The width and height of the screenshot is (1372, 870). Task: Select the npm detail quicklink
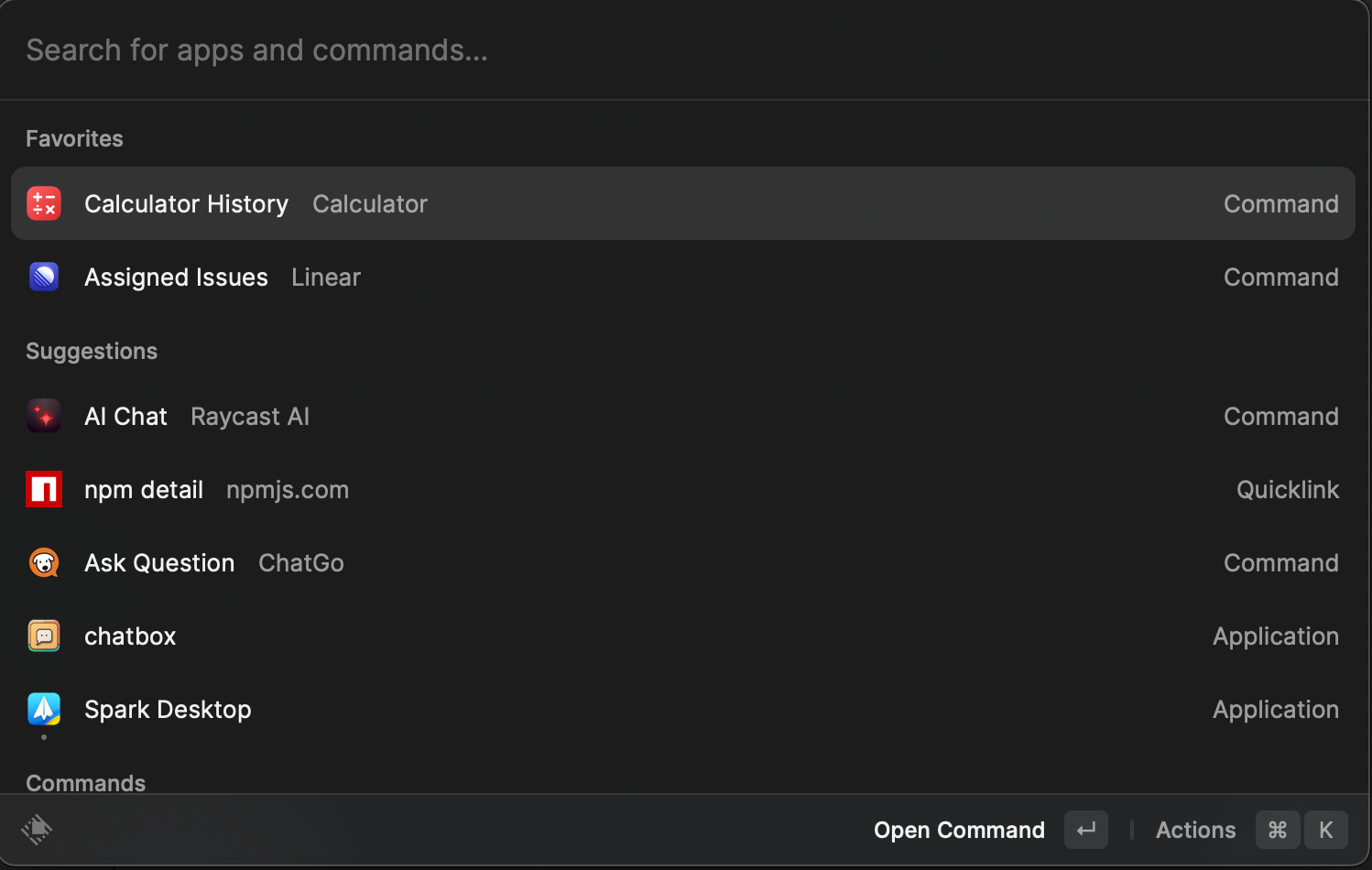[x=683, y=489]
